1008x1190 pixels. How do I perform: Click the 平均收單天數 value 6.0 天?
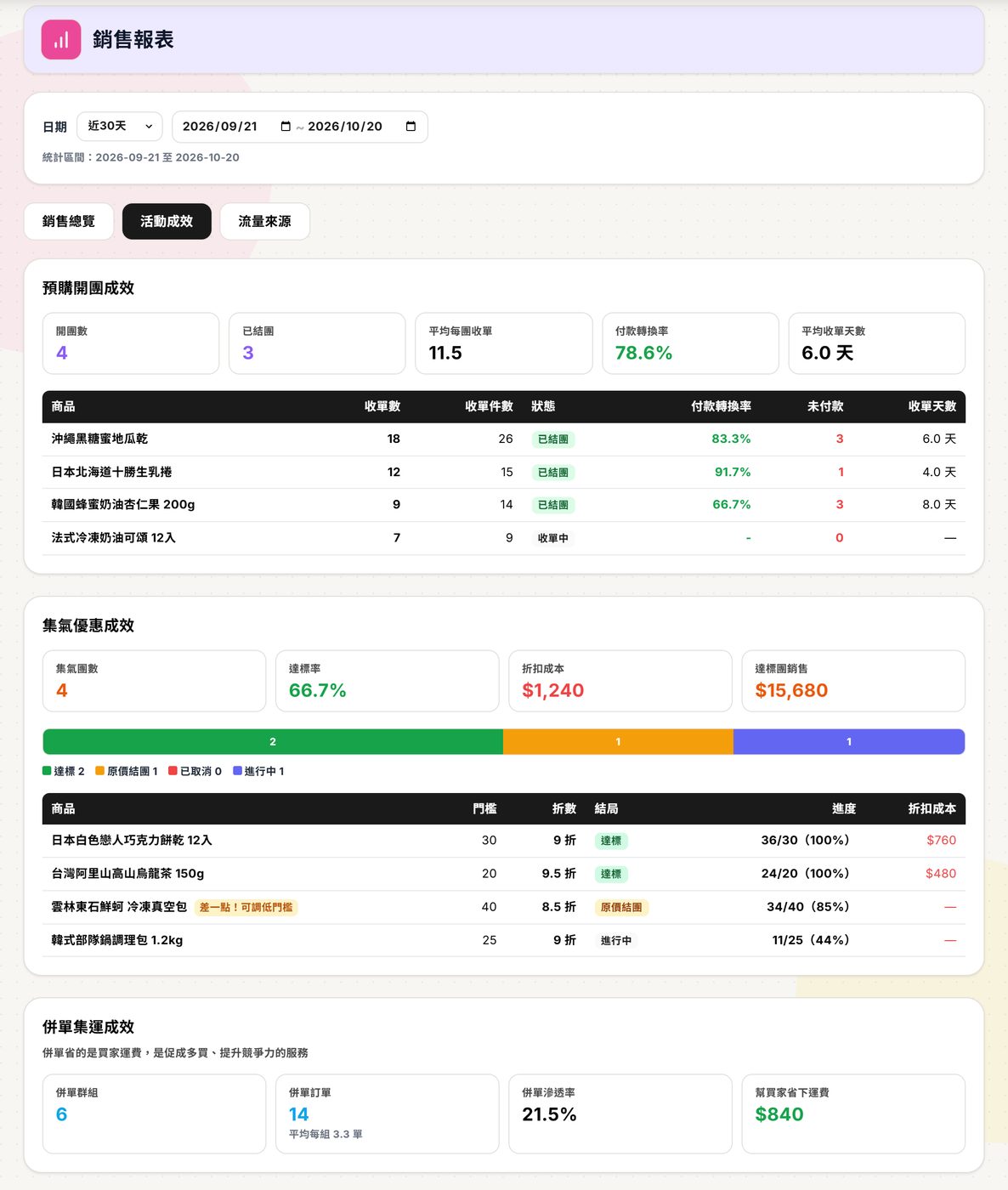(827, 353)
